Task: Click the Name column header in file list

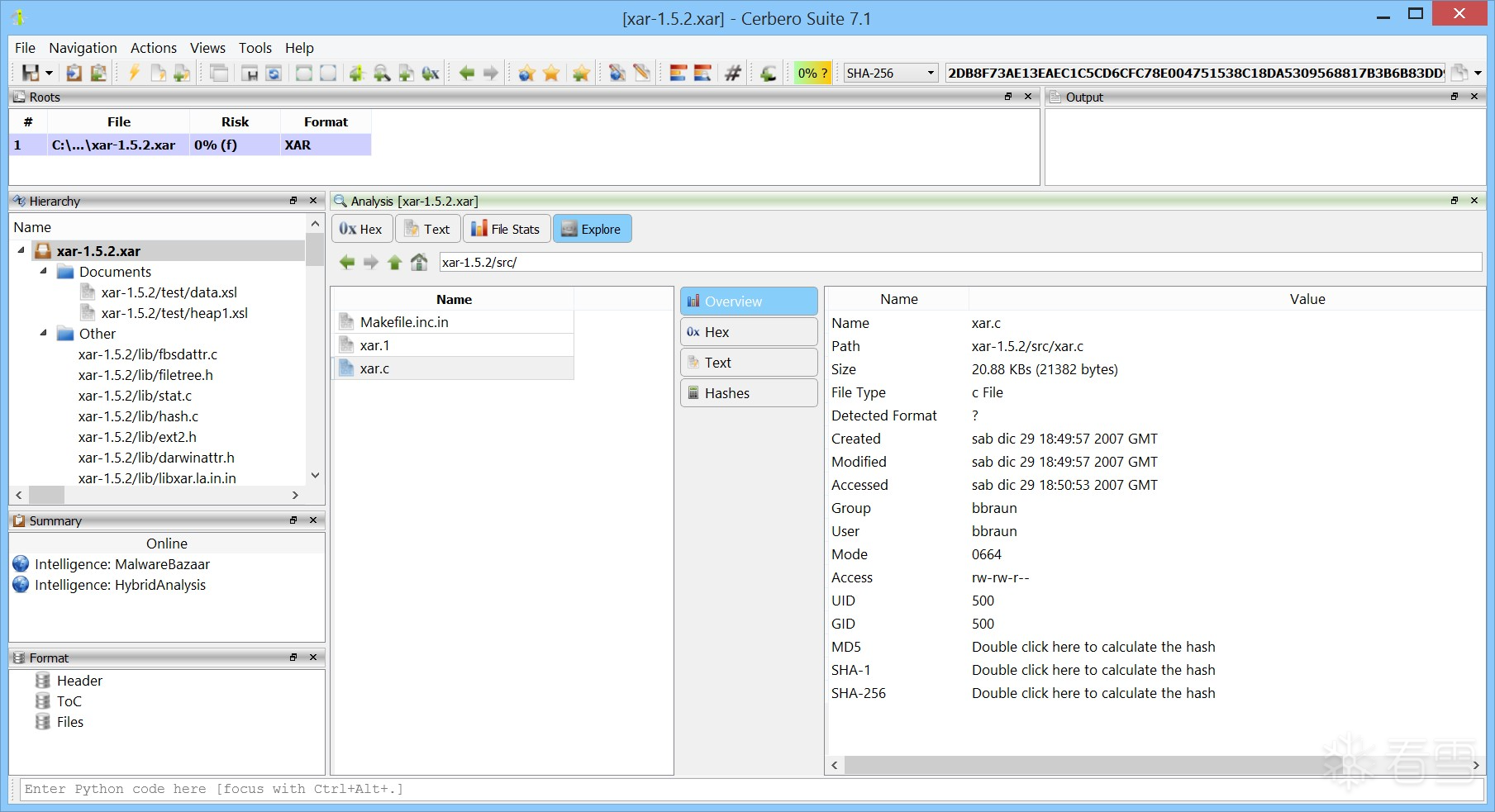Action: pos(454,299)
